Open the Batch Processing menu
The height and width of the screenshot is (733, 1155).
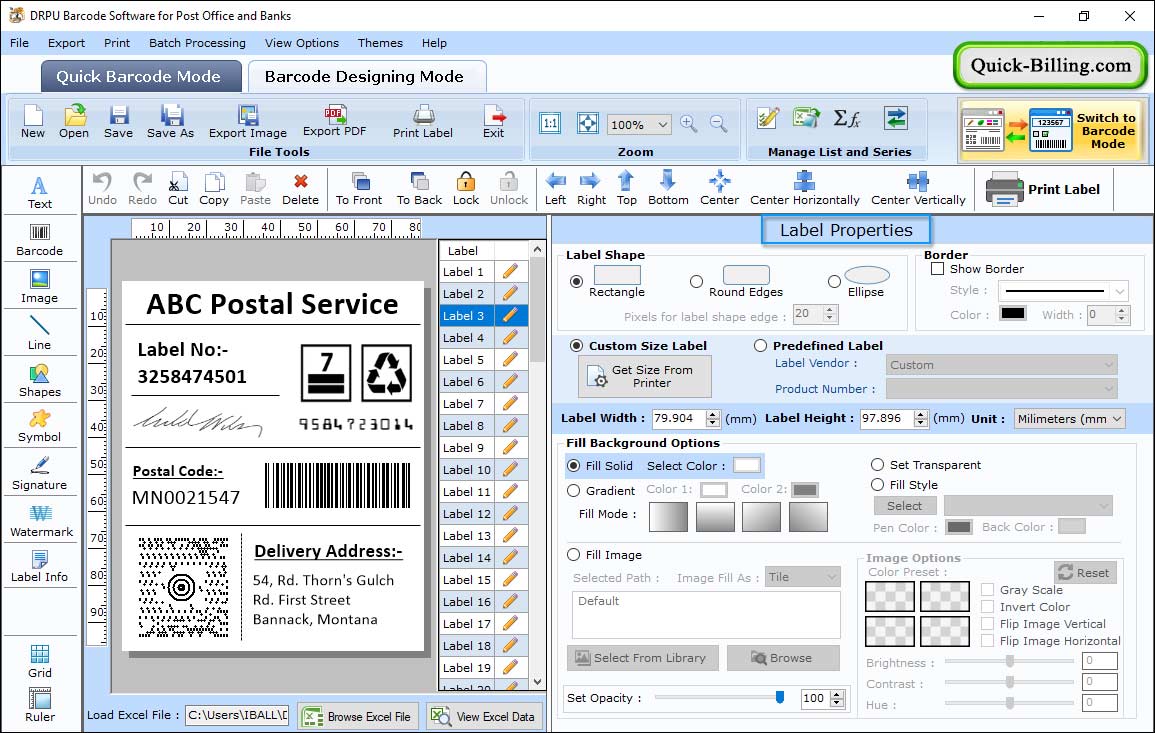tap(197, 43)
